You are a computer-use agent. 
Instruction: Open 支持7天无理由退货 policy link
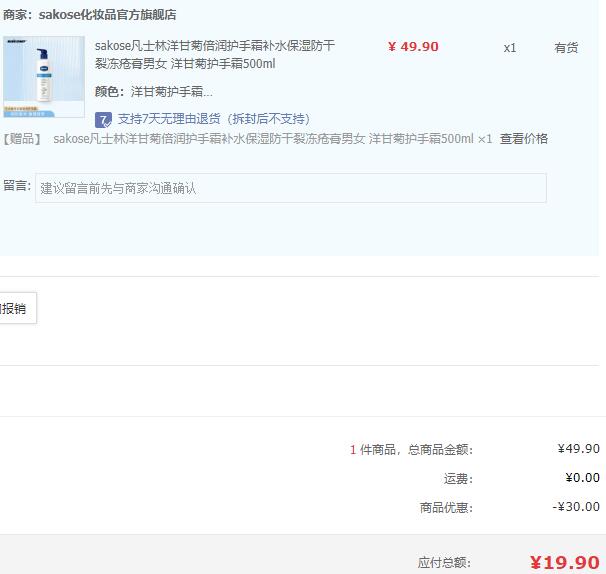point(214,119)
